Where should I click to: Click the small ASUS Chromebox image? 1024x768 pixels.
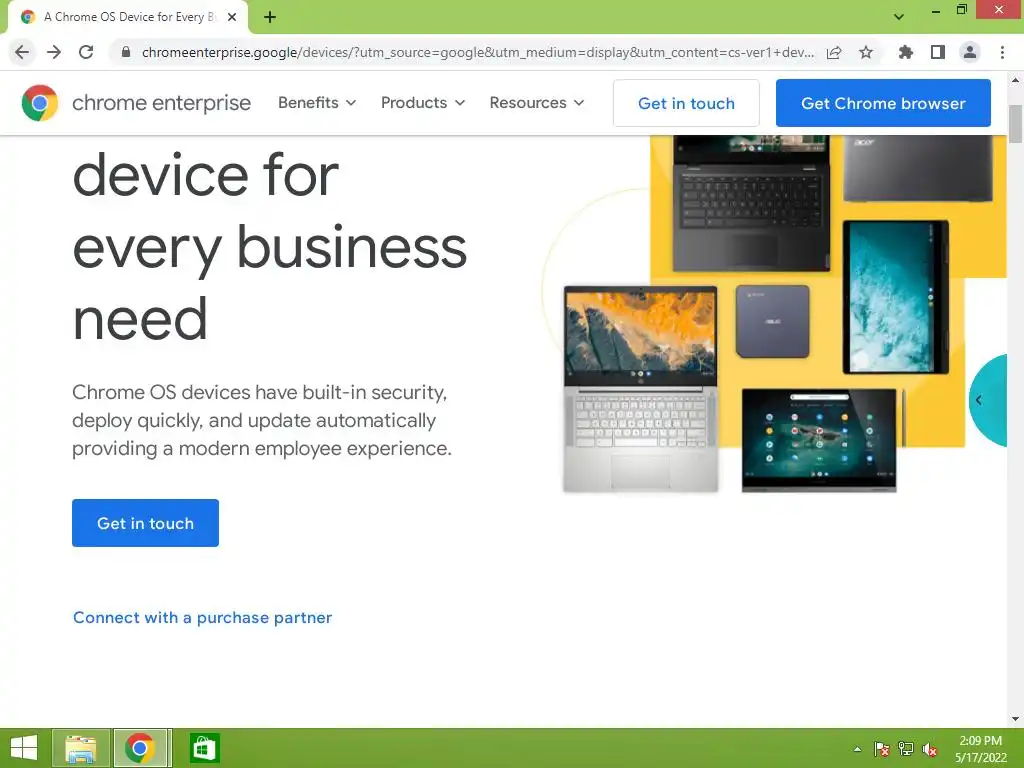coord(773,321)
